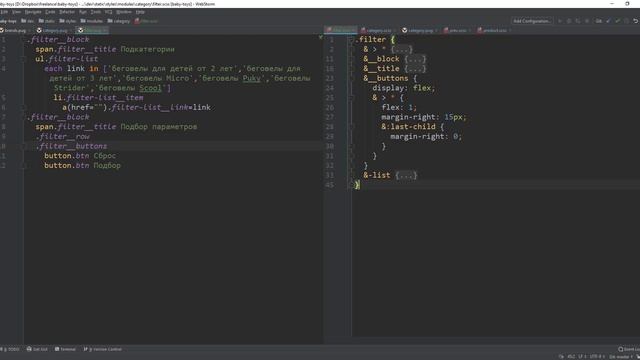Click the {...} placeholder after &__block
Viewport: 640px width, 360px height.
[x=415, y=59]
